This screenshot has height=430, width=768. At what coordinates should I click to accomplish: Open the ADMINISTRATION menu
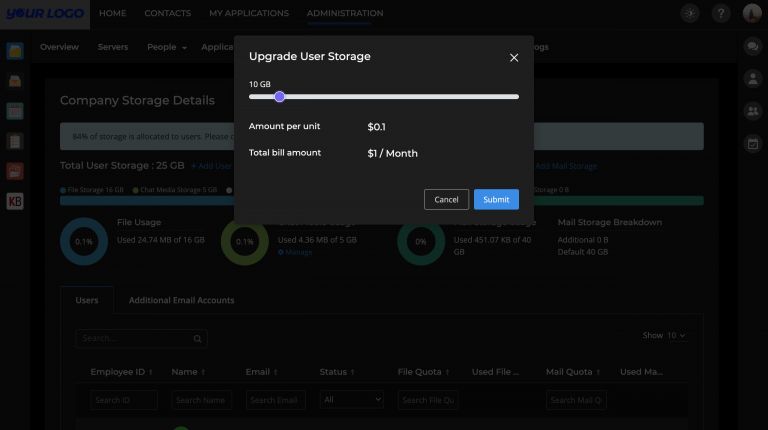click(x=345, y=13)
